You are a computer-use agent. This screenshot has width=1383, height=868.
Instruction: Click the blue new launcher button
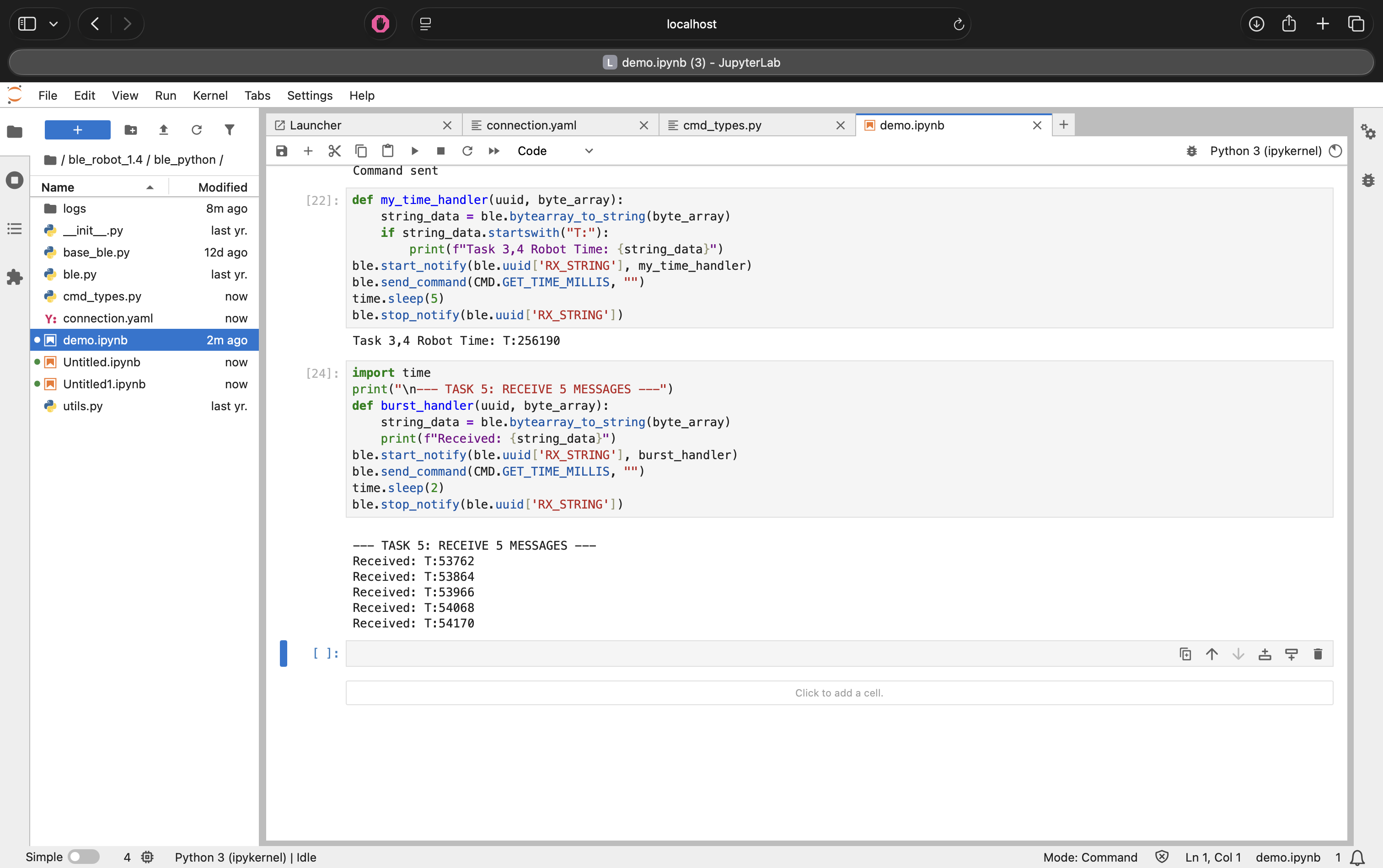(76, 130)
